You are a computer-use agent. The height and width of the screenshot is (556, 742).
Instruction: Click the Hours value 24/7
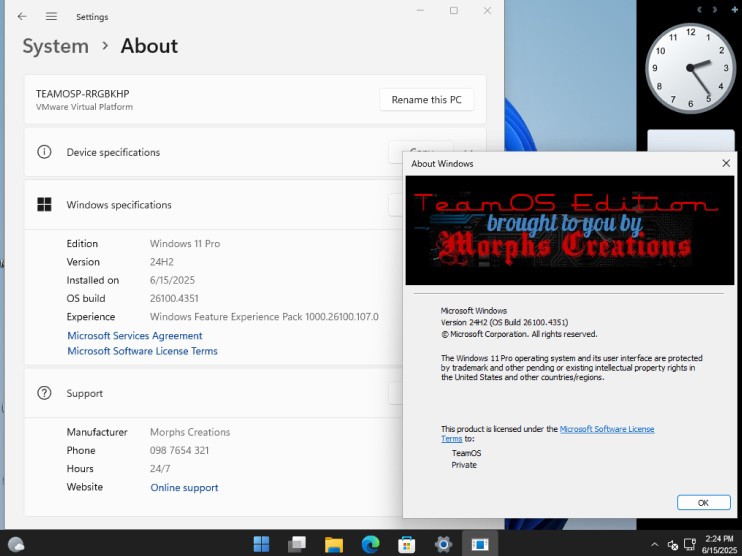coord(160,469)
